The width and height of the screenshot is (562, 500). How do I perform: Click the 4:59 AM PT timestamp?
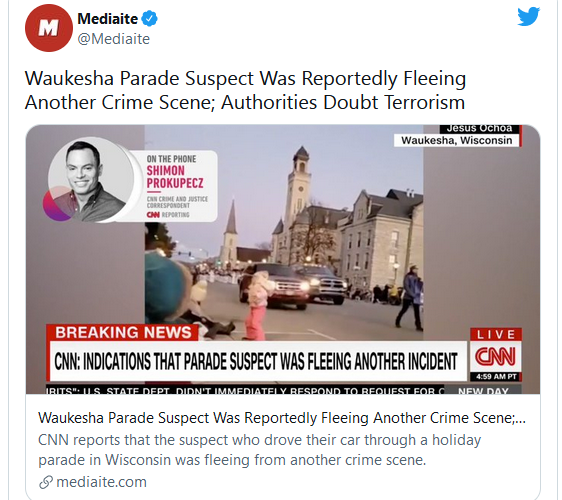point(496,377)
